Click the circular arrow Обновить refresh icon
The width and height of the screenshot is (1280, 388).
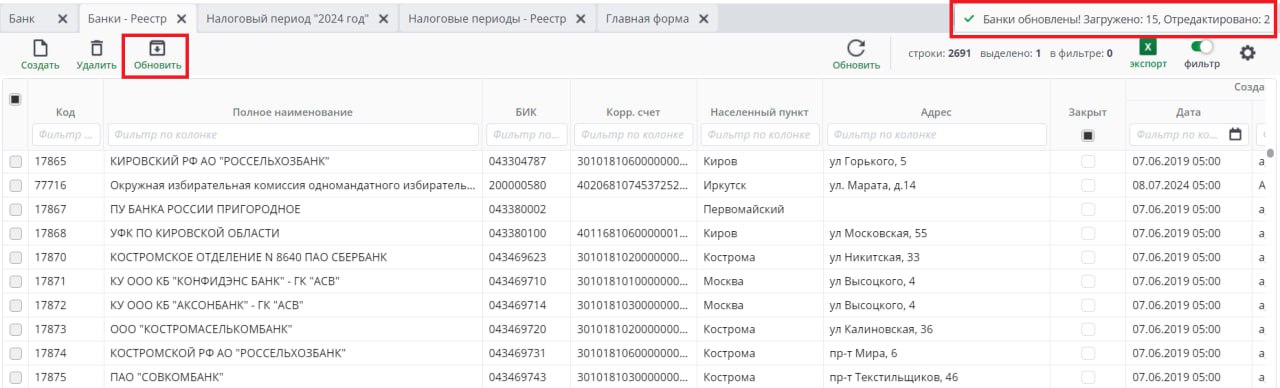click(856, 48)
